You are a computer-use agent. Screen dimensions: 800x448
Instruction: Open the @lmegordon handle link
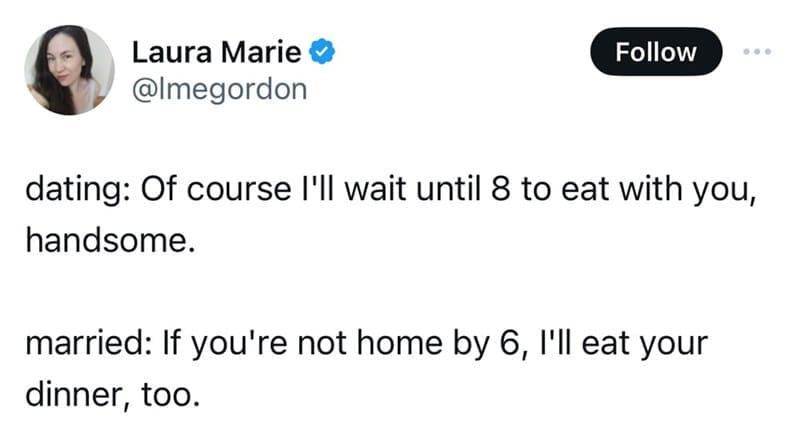[x=219, y=90]
